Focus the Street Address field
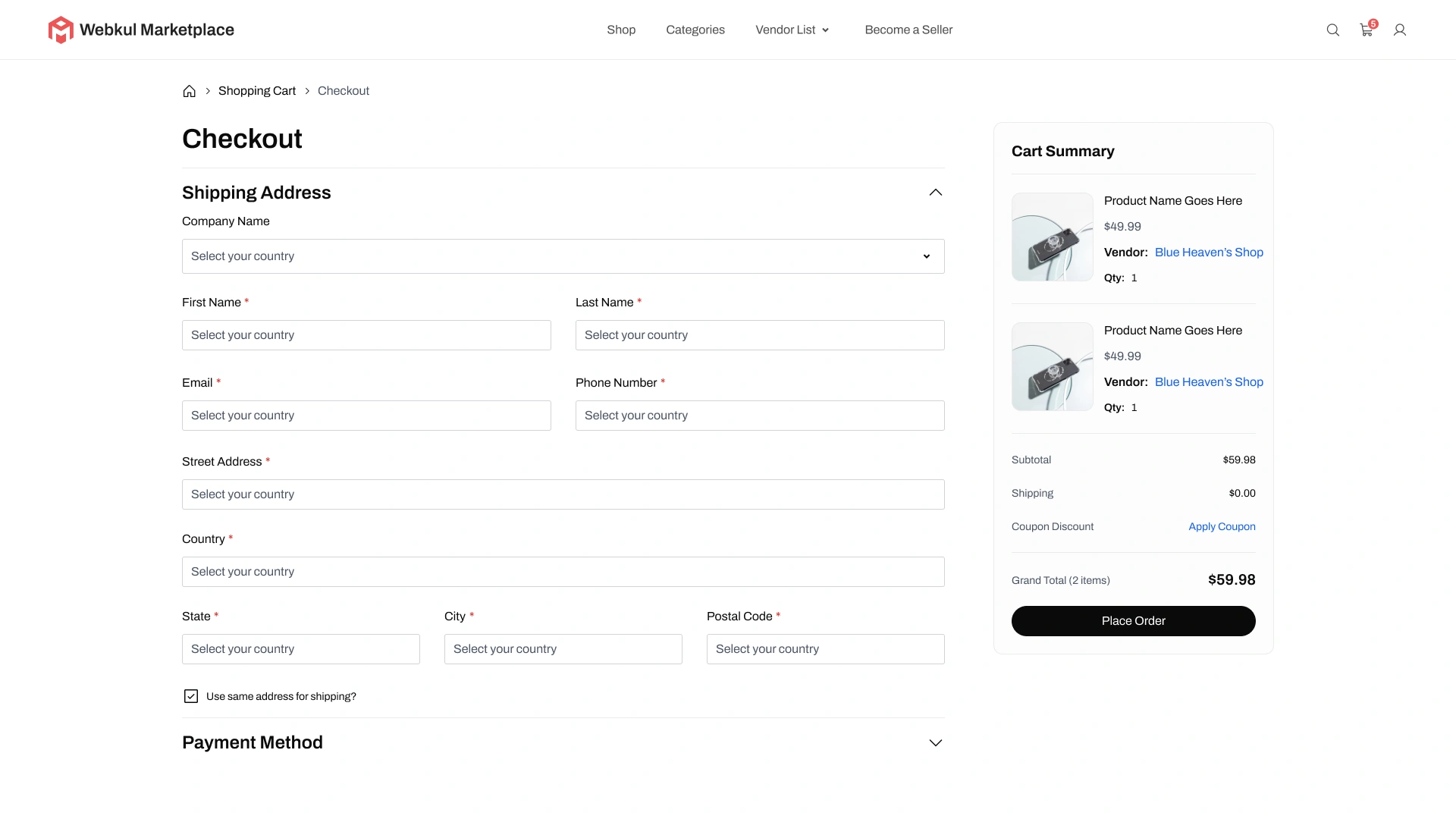The height and width of the screenshot is (819, 1456). tap(563, 494)
